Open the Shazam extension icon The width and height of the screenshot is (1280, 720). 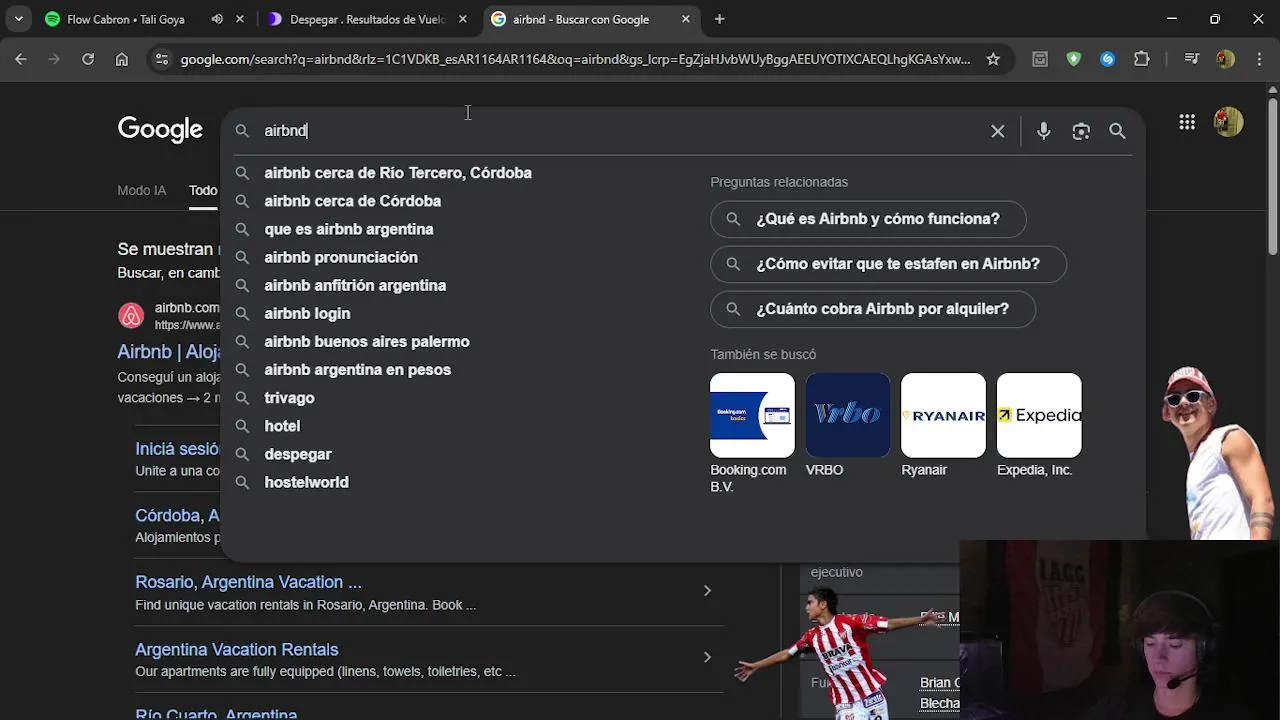1107,59
